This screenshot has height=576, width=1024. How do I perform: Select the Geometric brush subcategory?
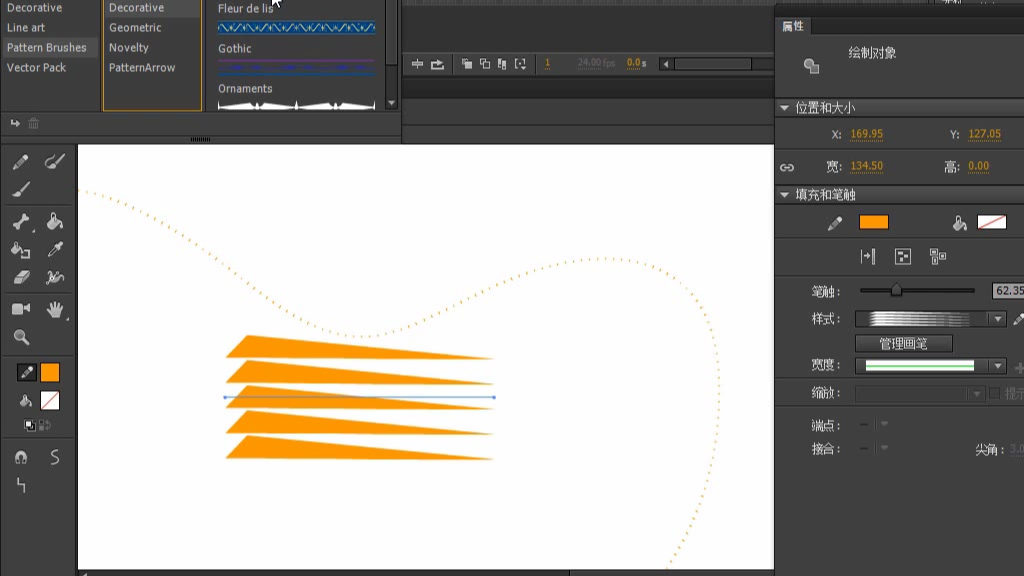[x=135, y=28]
